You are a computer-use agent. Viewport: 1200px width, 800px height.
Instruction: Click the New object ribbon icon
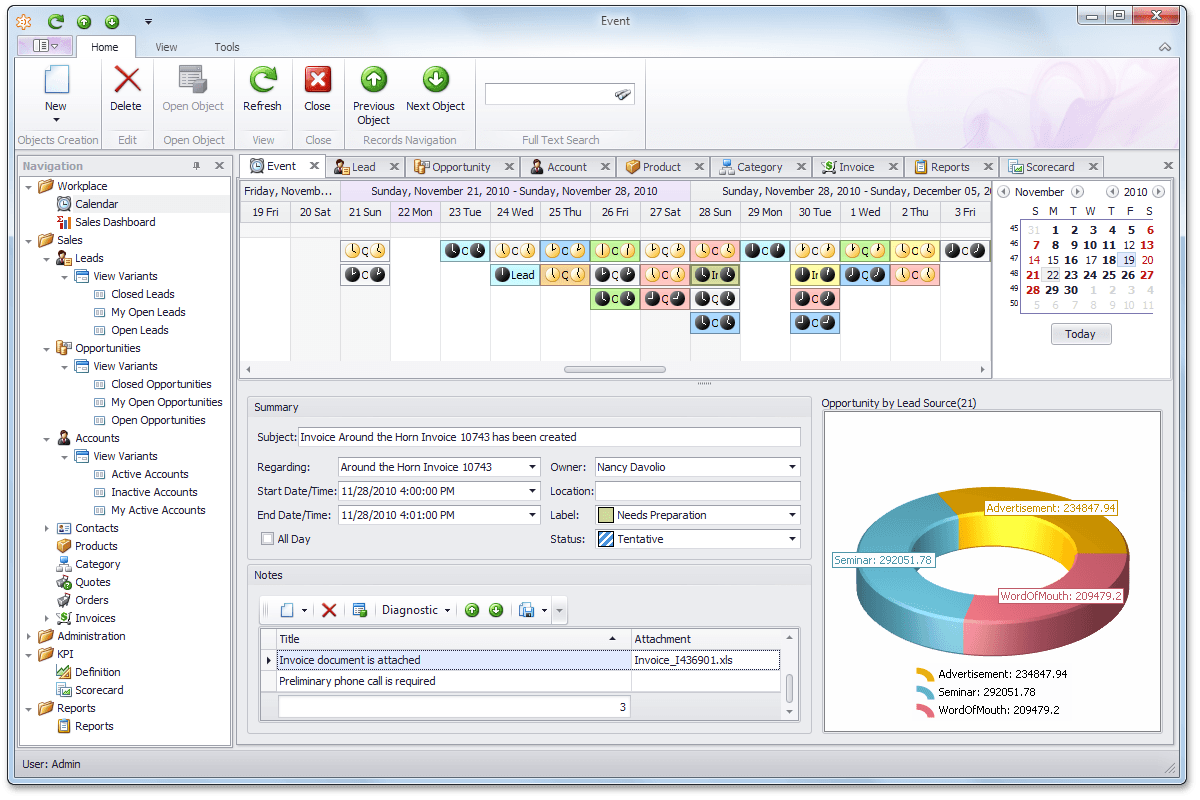56,82
